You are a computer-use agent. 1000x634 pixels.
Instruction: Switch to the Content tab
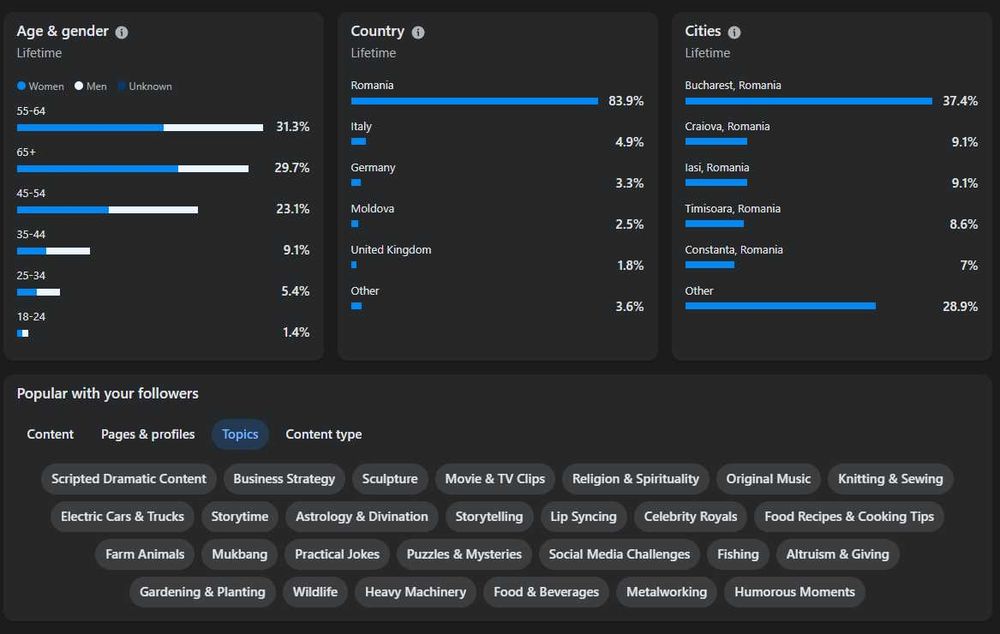pyautogui.click(x=50, y=434)
